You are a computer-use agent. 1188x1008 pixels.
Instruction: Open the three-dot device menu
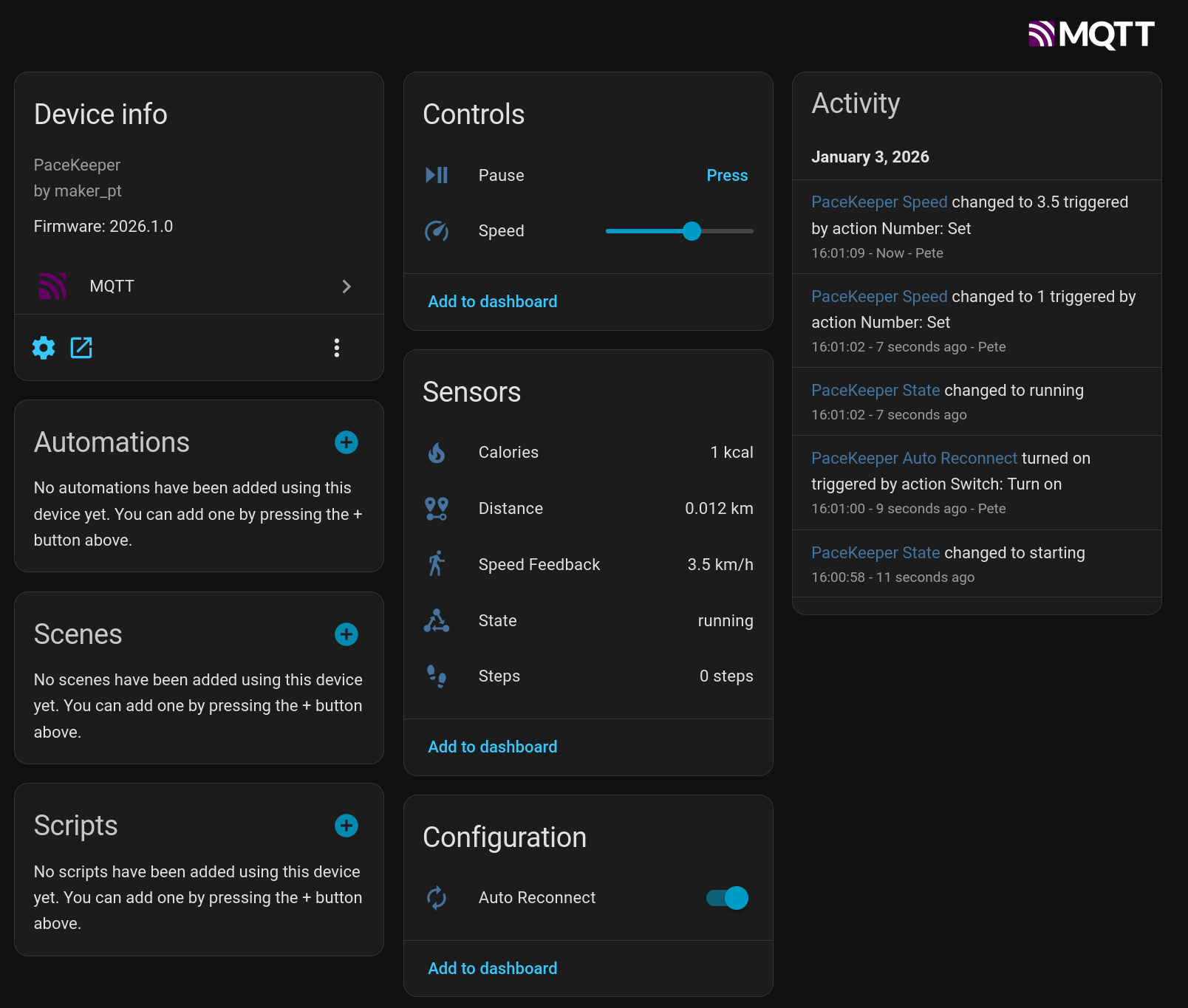point(337,348)
